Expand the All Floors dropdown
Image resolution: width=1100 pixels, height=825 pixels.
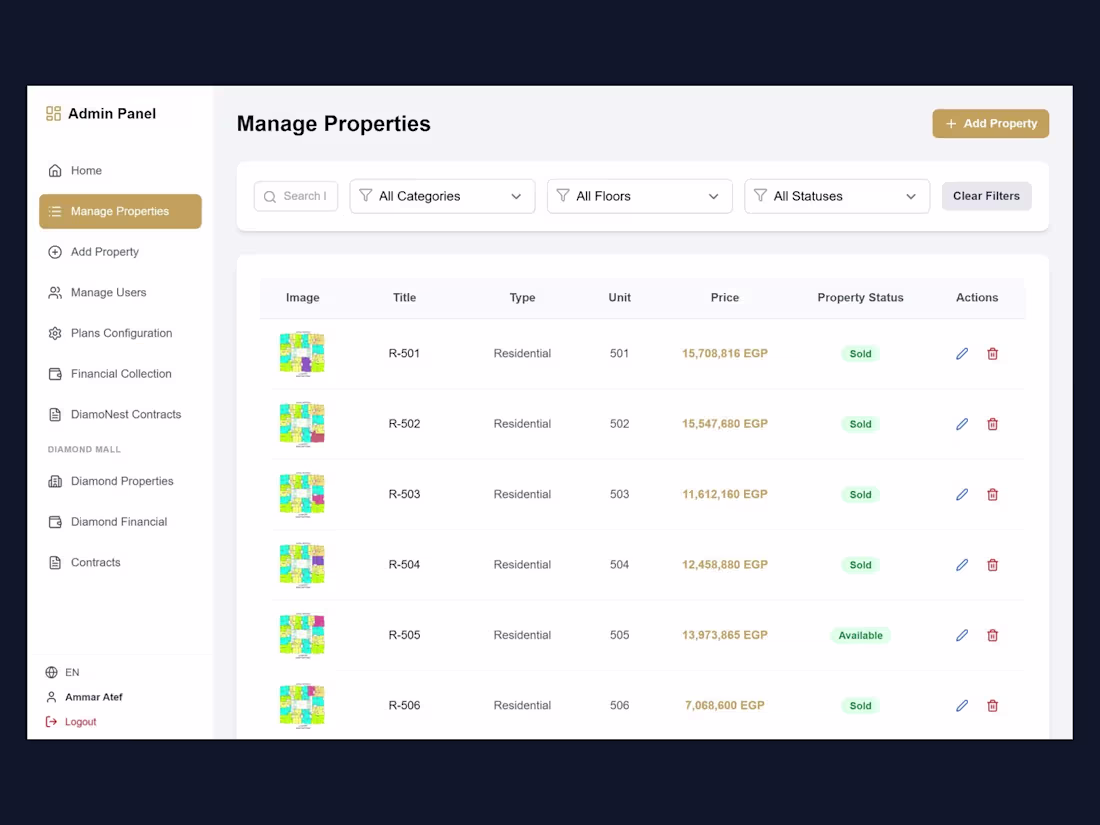(640, 196)
